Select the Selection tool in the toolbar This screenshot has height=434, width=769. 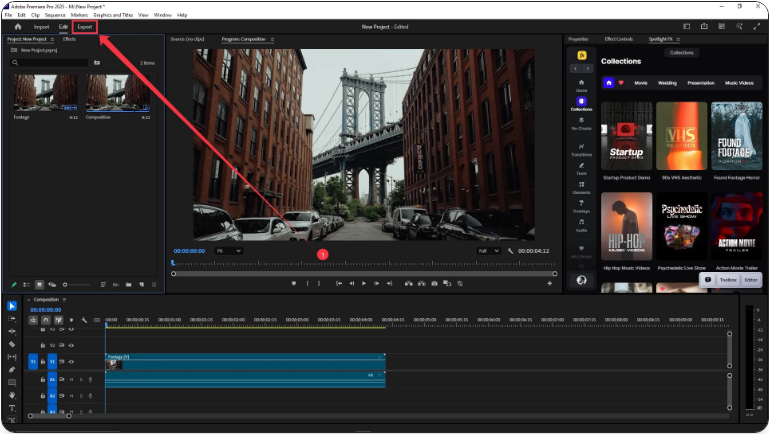click(x=12, y=306)
